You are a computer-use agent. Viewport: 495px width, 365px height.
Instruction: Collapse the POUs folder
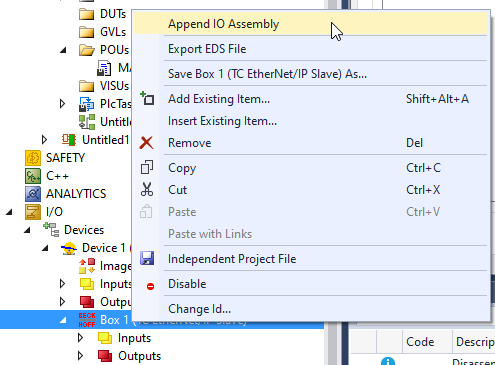pyautogui.click(x=63, y=50)
